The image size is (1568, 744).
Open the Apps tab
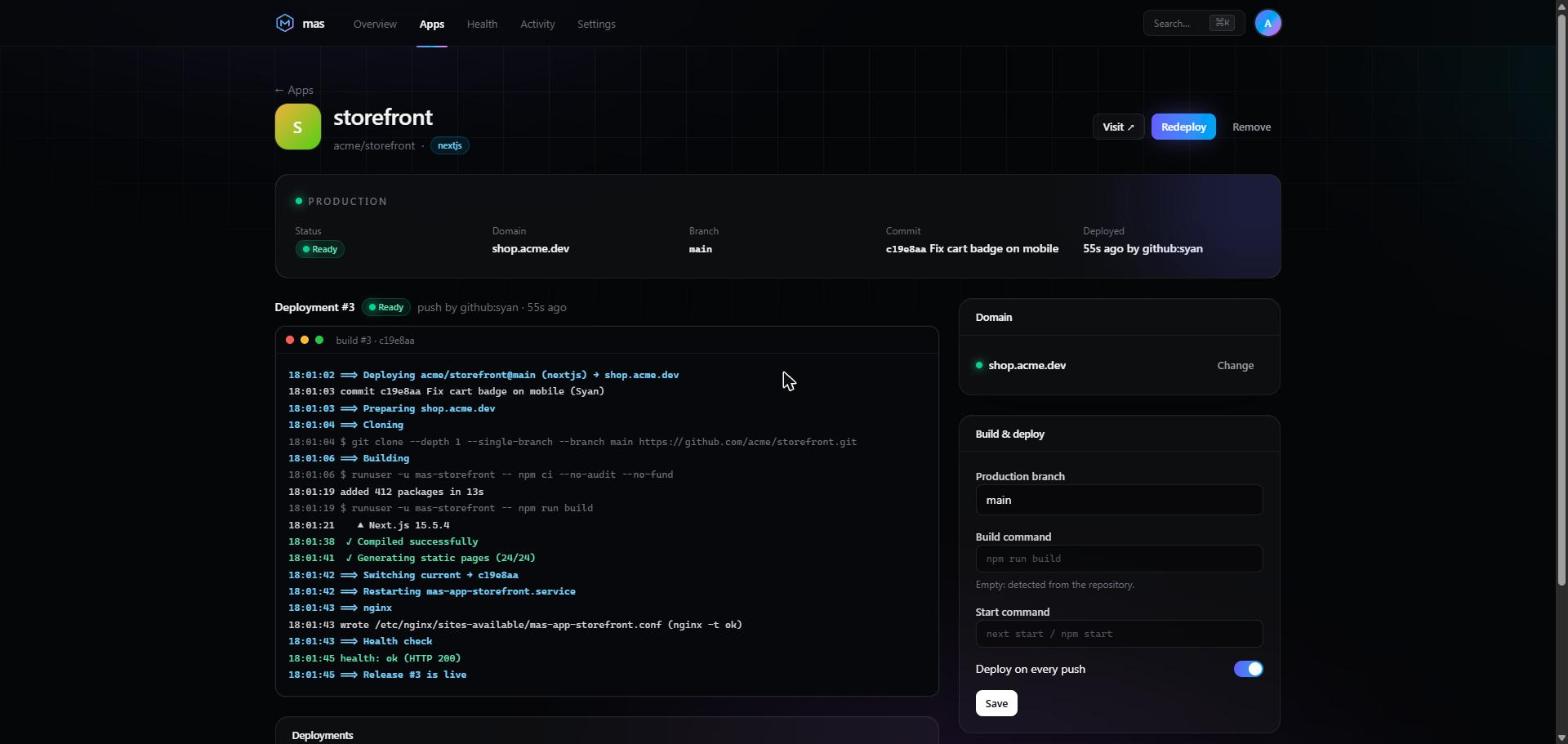tap(432, 24)
